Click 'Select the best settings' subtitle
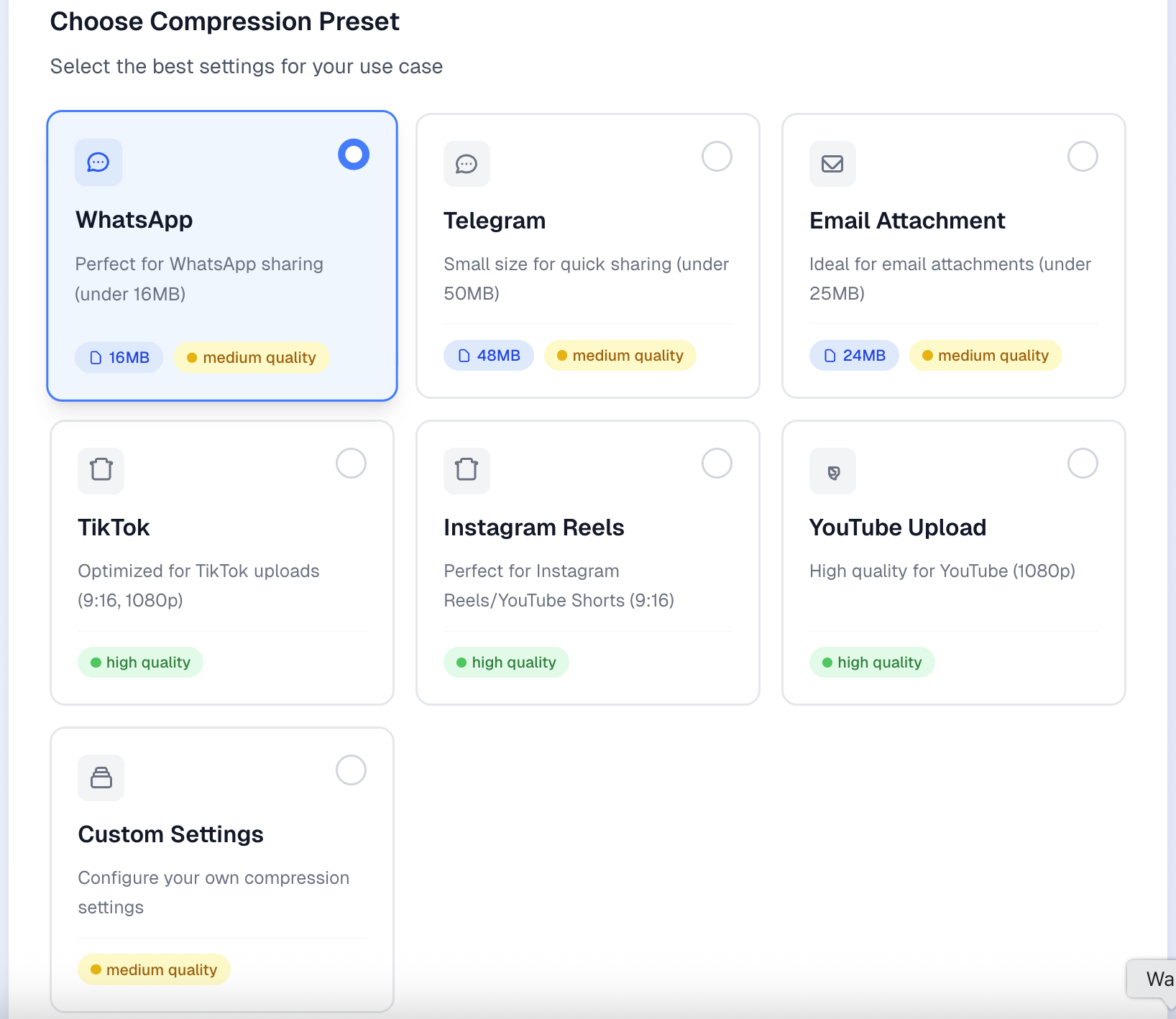The width and height of the screenshot is (1176, 1019). (247, 66)
